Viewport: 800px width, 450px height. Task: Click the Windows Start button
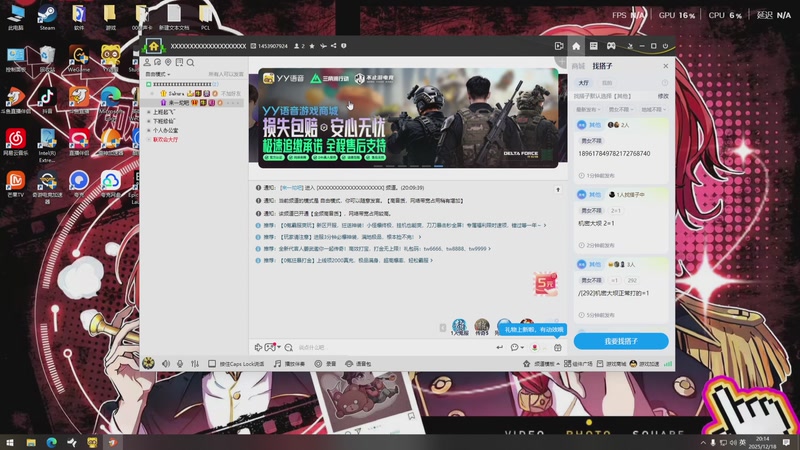tap(10, 442)
